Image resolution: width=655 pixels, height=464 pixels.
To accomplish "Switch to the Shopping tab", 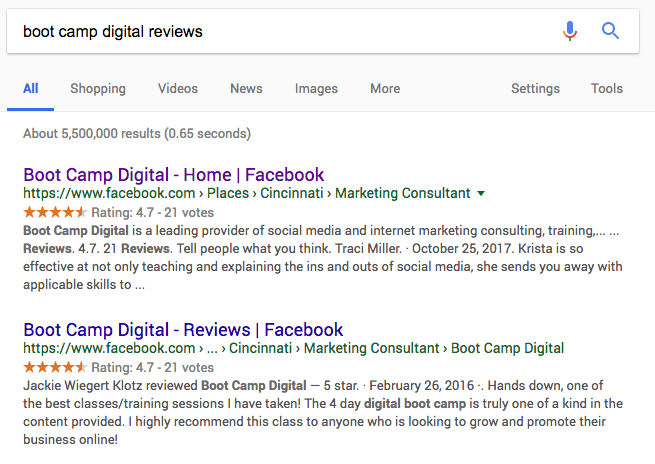I will [x=98, y=88].
